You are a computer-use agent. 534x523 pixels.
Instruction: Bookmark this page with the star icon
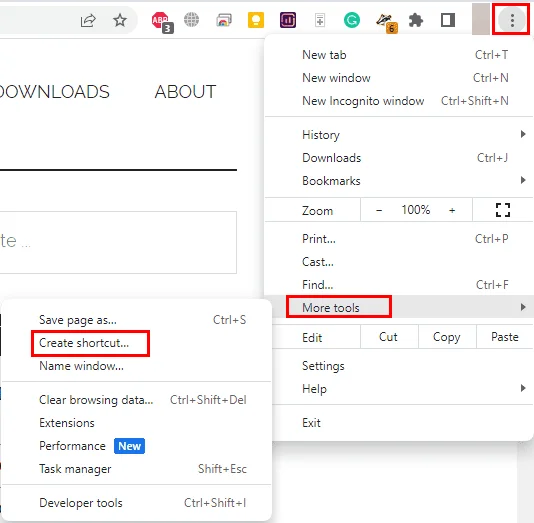120,20
